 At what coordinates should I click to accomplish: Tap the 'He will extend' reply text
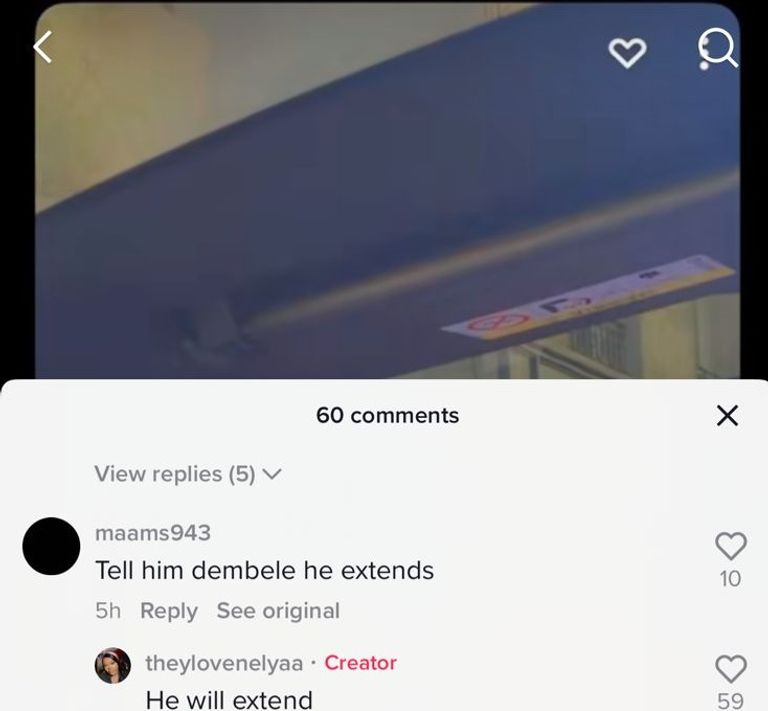[229, 699]
